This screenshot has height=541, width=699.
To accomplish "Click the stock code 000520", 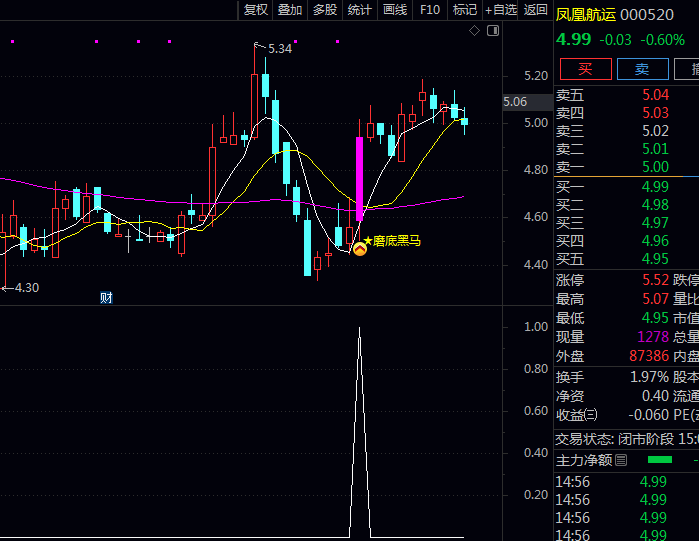I will [646, 15].
